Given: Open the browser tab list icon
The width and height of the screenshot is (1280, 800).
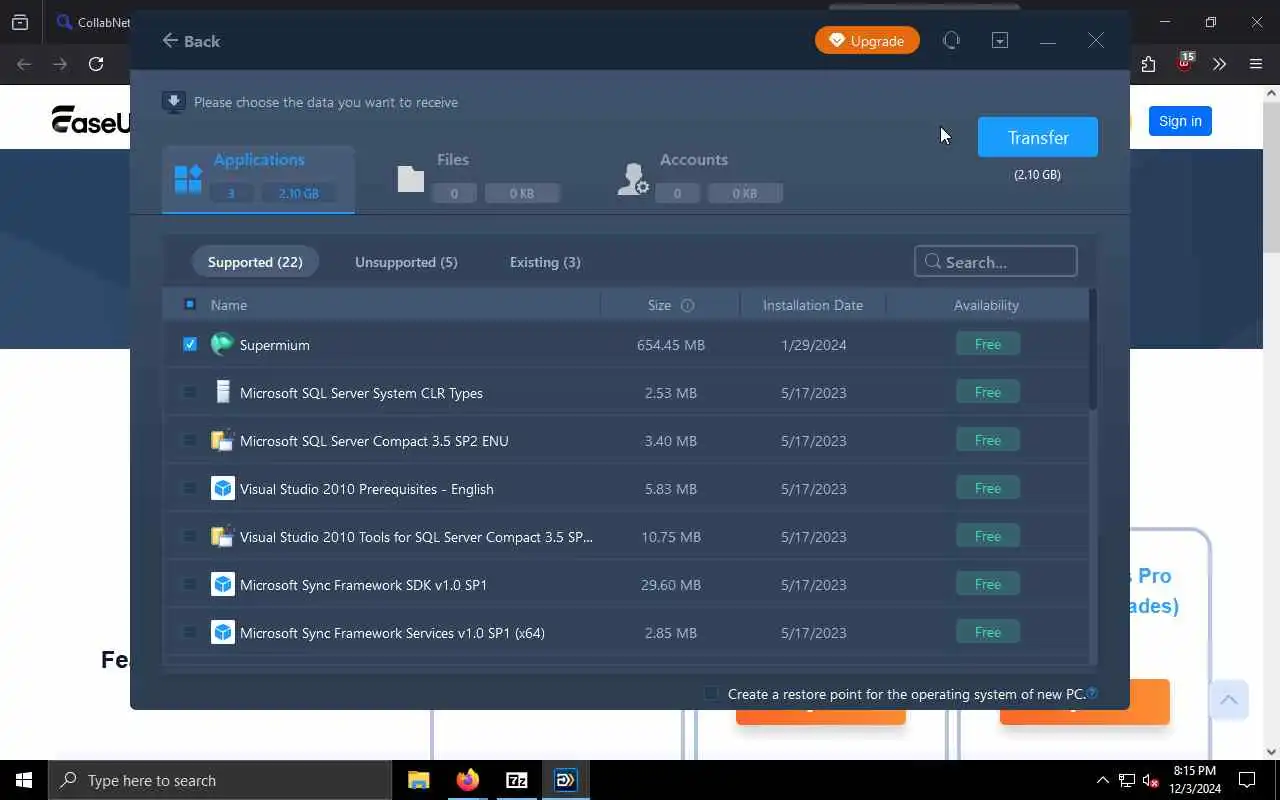Looking at the screenshot, I should point(20,22).
